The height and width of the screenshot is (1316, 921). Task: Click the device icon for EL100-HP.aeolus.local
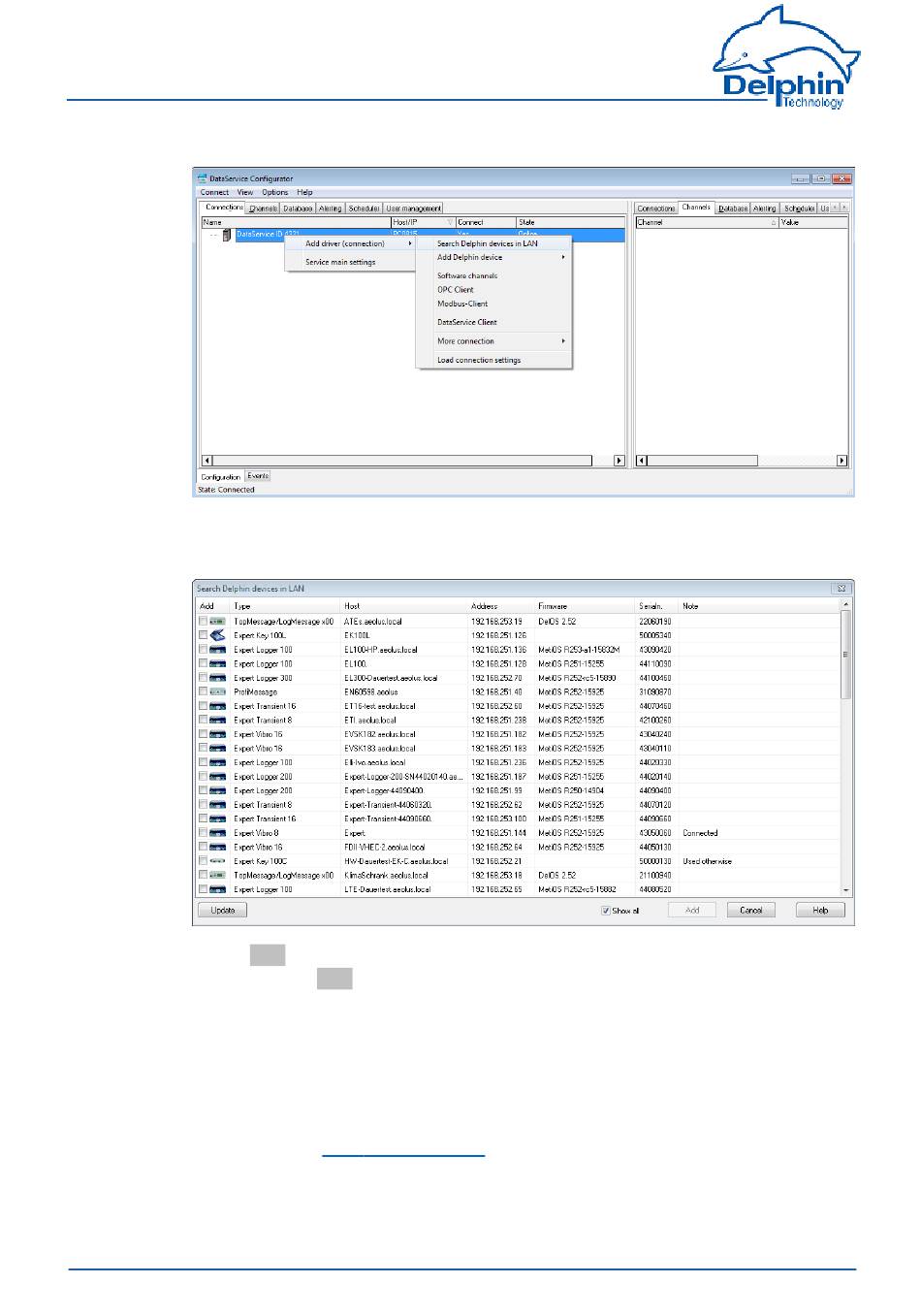217,649
